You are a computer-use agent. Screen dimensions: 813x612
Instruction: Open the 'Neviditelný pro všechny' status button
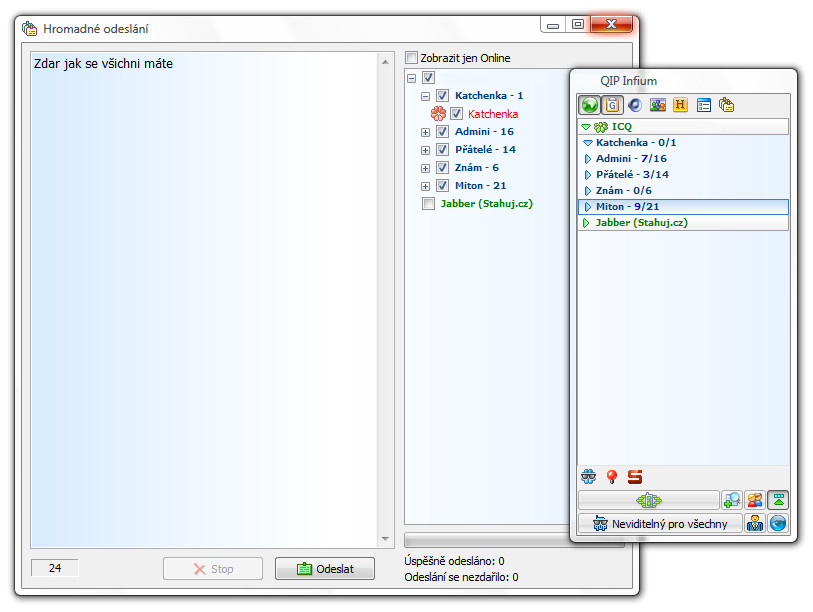coord(661,523)
